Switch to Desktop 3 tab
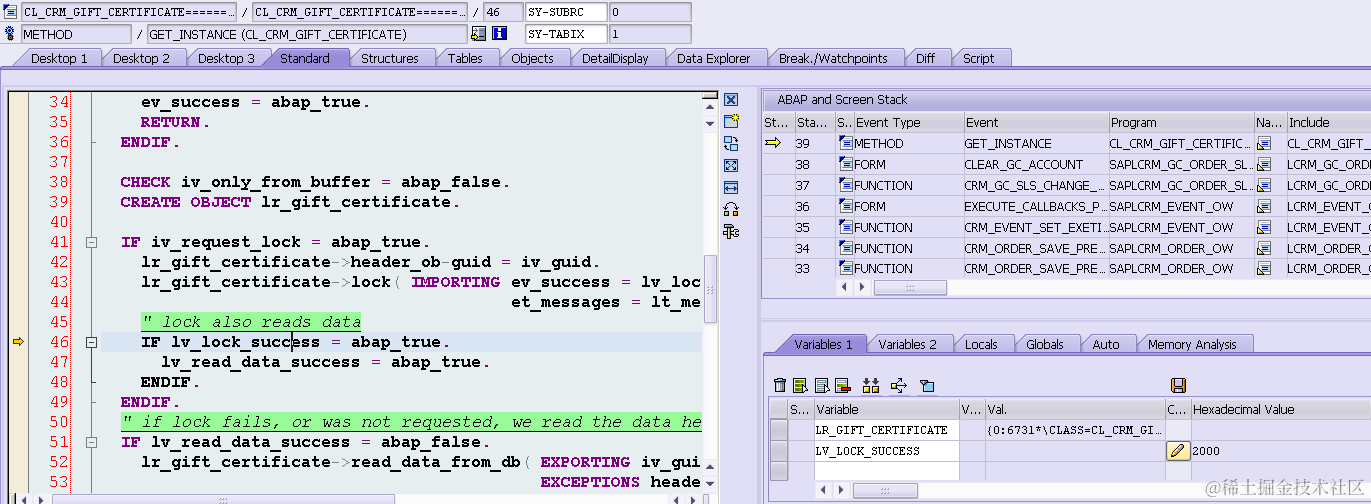This screenshot has height=504, width=1371. click(x=226, y=58)
